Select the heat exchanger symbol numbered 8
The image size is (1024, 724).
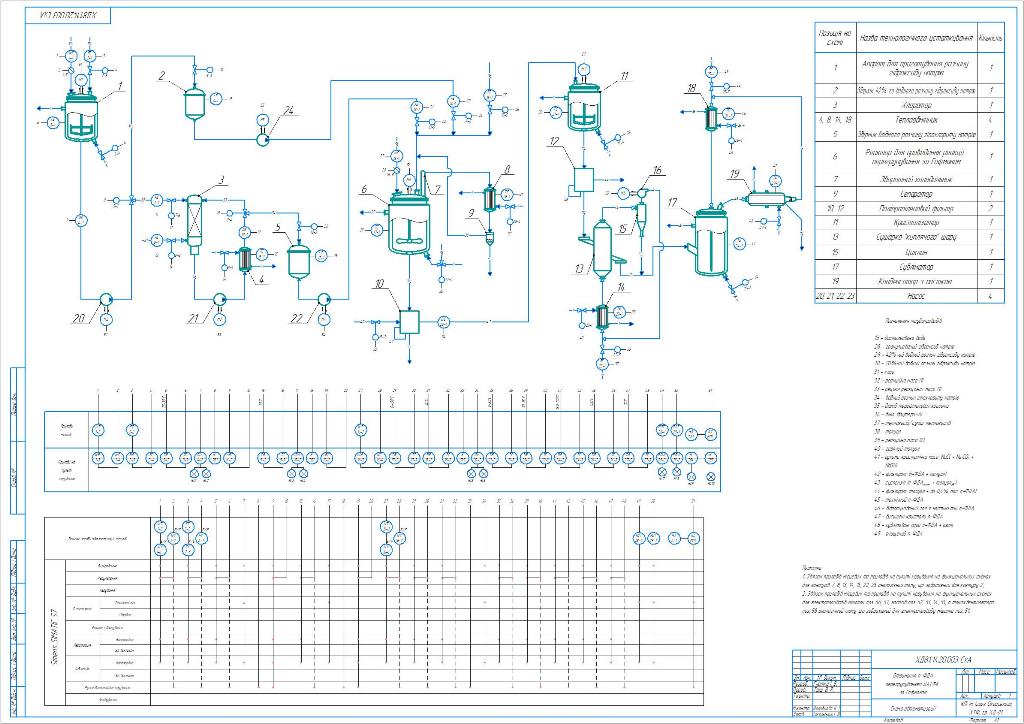(489, 198)
